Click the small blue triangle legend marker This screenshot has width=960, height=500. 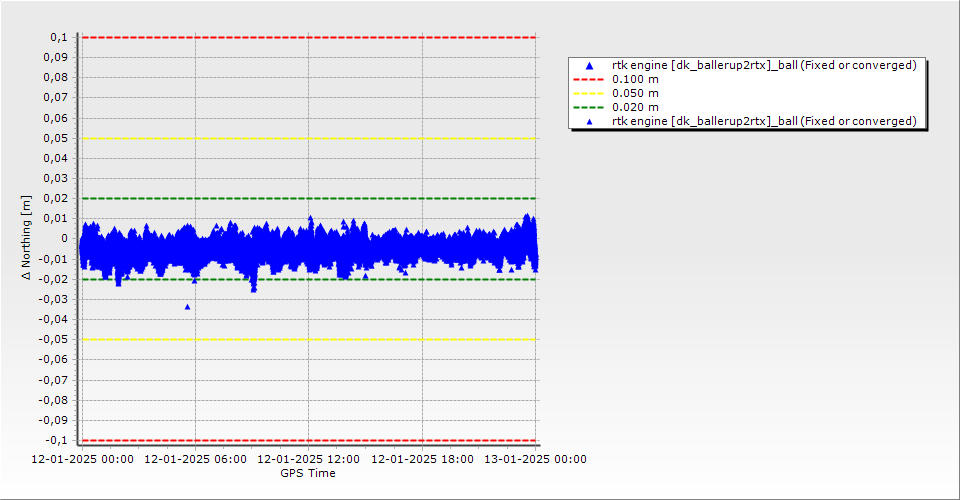[590, 122]
